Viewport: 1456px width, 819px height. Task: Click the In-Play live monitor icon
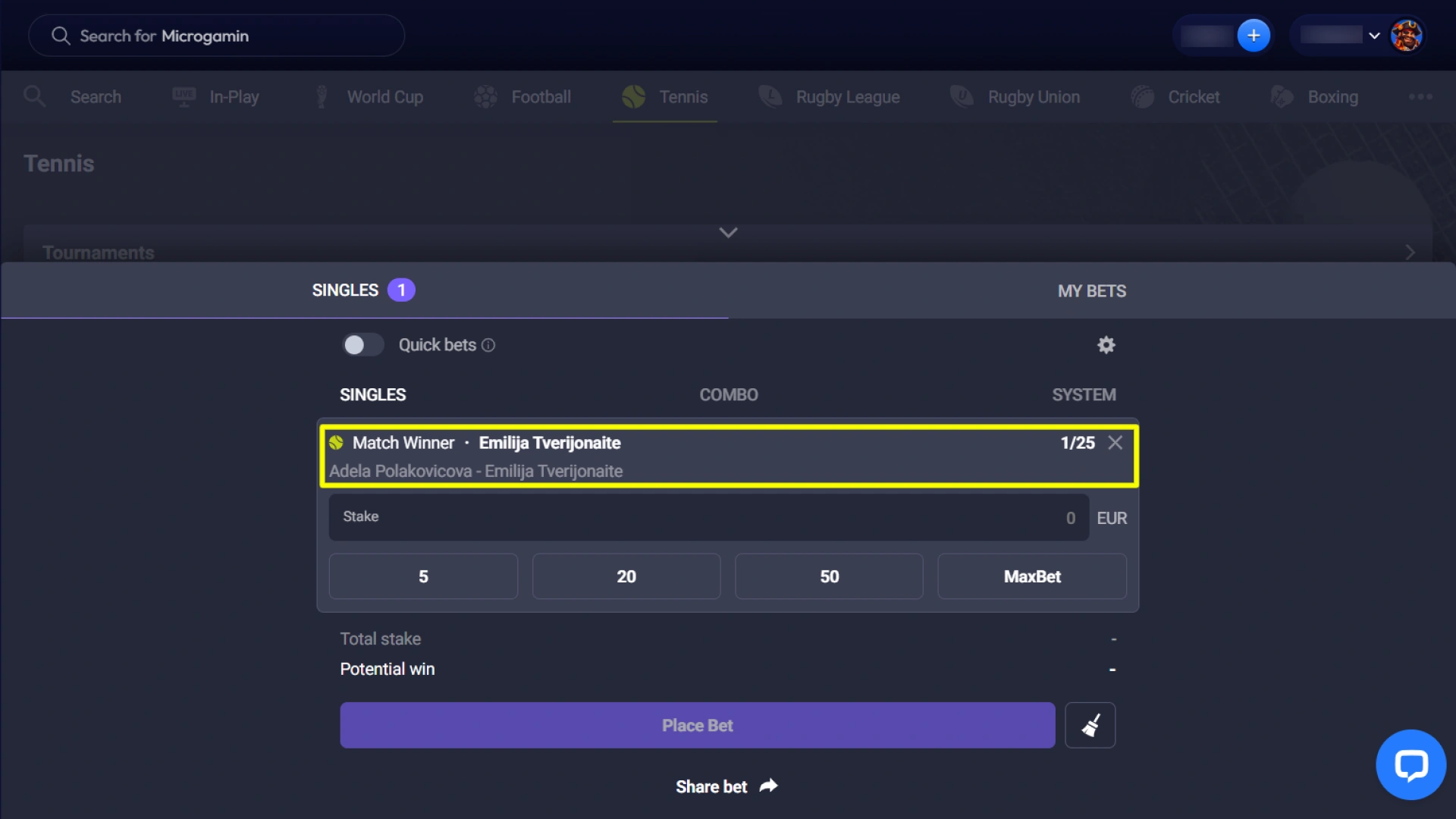point(184,96)
